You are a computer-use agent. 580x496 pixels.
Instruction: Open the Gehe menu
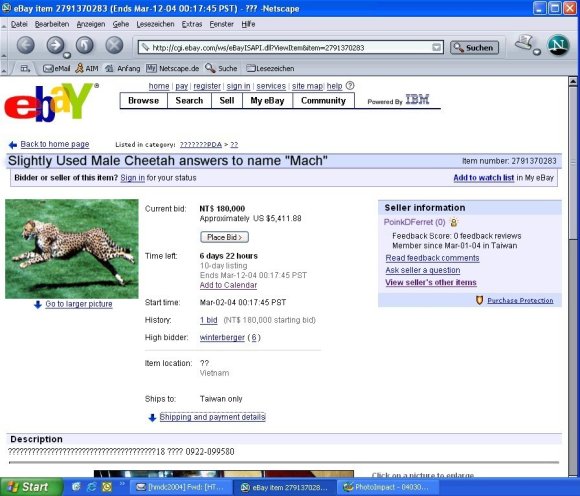(121, 24)
